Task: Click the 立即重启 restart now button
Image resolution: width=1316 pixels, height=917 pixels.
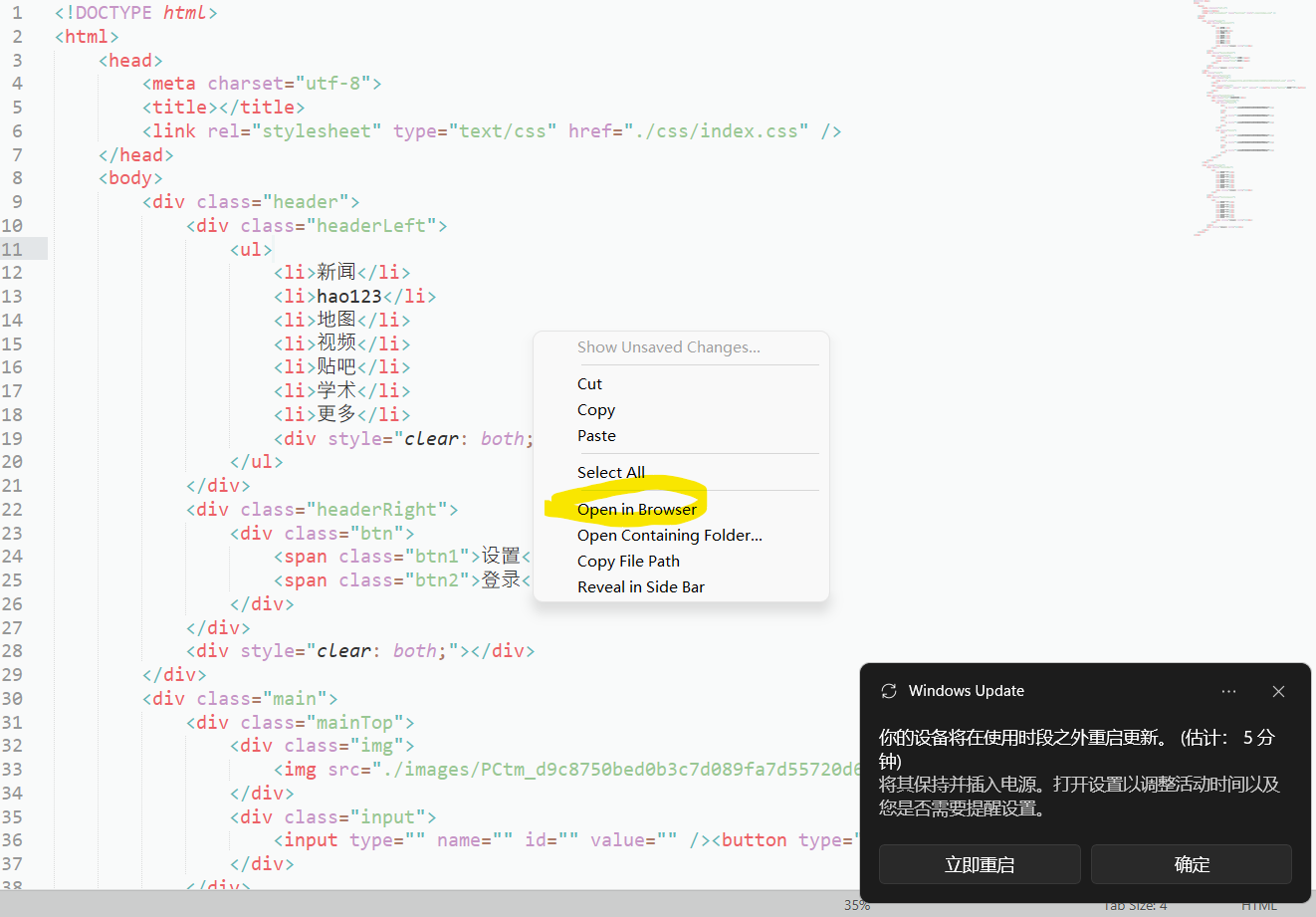Action: (x=980, y=864)
